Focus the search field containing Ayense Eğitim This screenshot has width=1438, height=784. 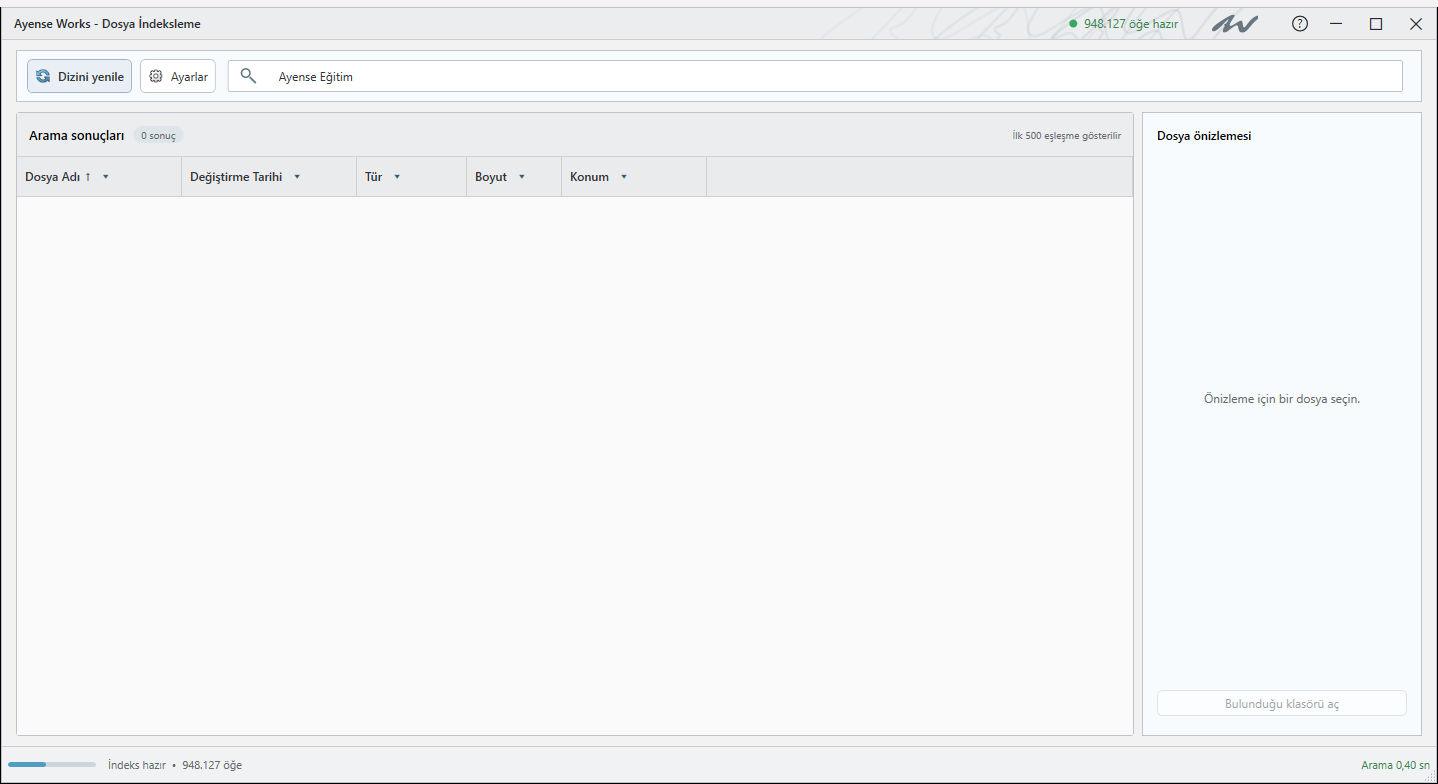tap(815, 76)
